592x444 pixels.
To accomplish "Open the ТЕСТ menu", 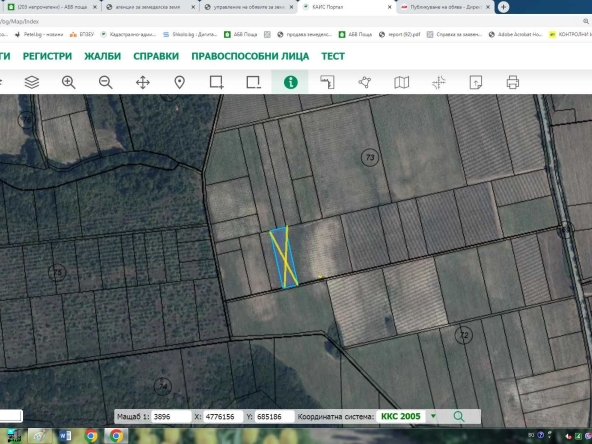I will click(333, 56).
